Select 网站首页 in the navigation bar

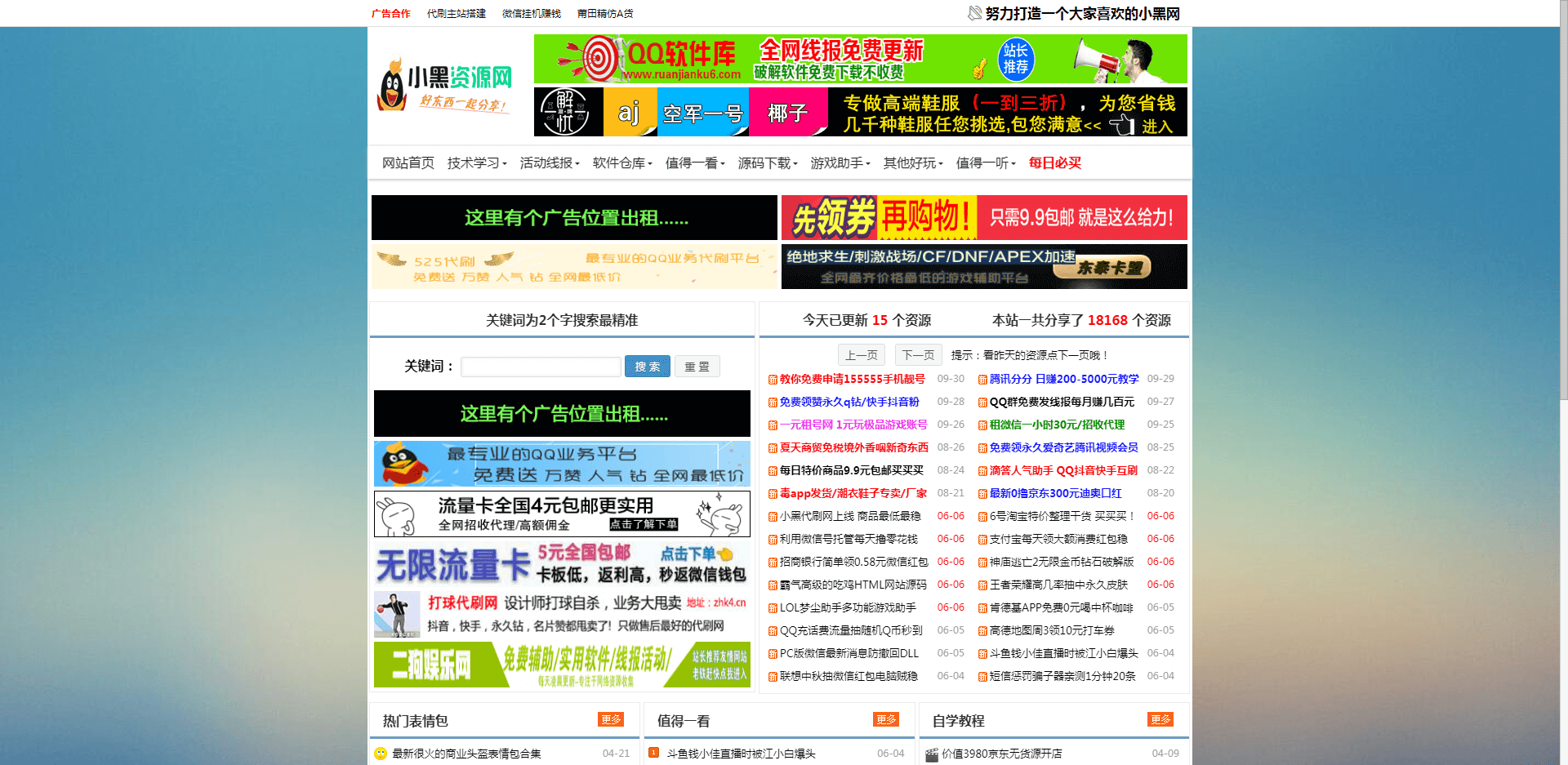(x=408, y=162)
